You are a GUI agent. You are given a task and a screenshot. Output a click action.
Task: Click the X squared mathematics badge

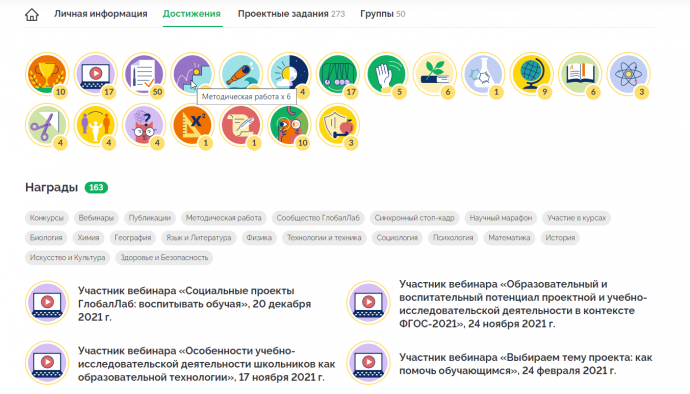click(x=192, y=125)
